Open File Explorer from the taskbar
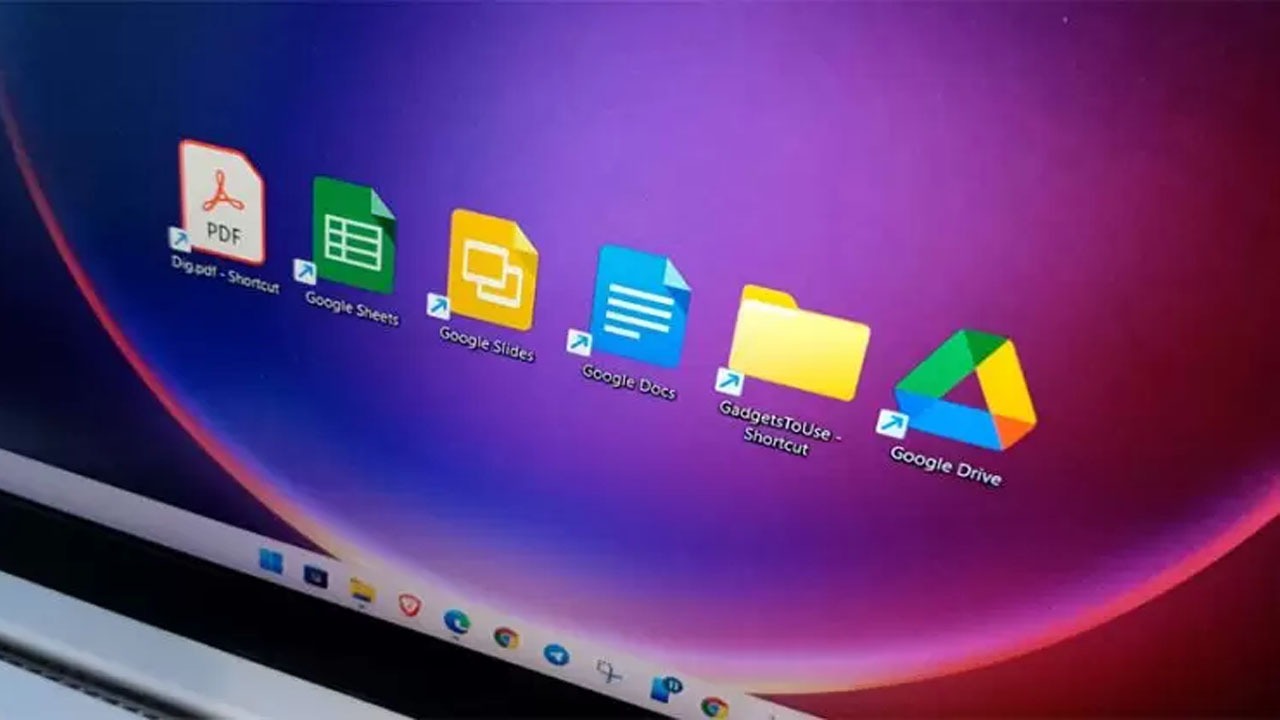Viewport: 1280px width, 720px height. (x=362, y=590)
